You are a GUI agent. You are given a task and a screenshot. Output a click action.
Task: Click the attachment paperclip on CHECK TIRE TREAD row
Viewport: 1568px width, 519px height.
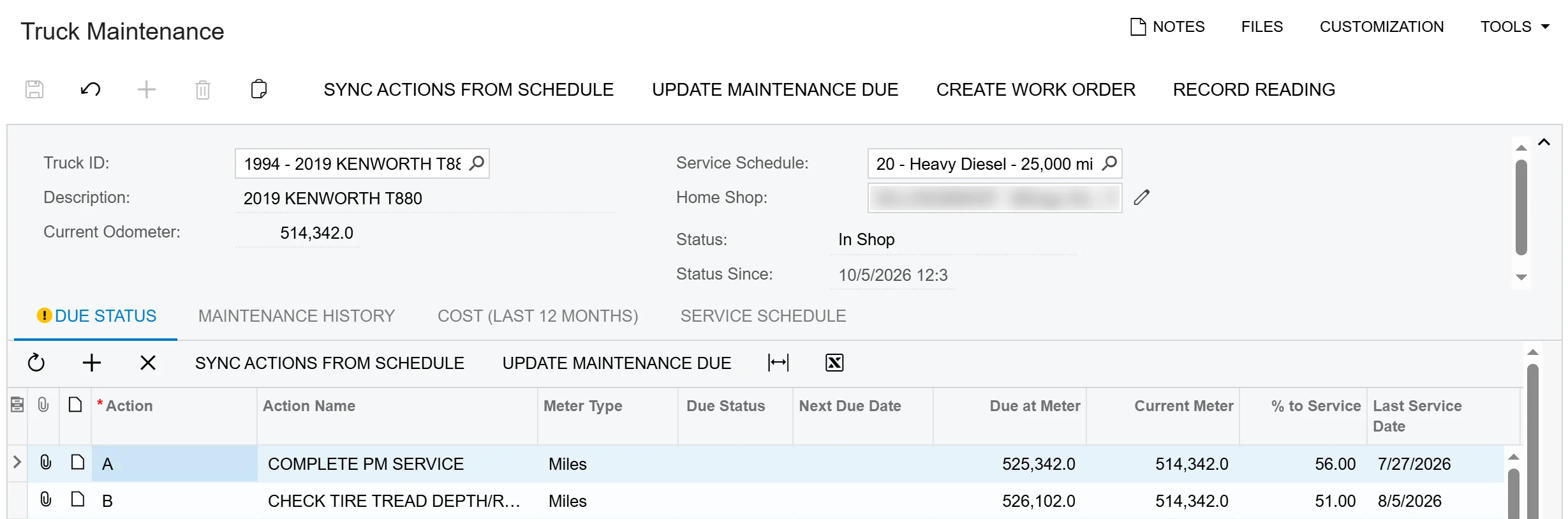click(46, 499)
